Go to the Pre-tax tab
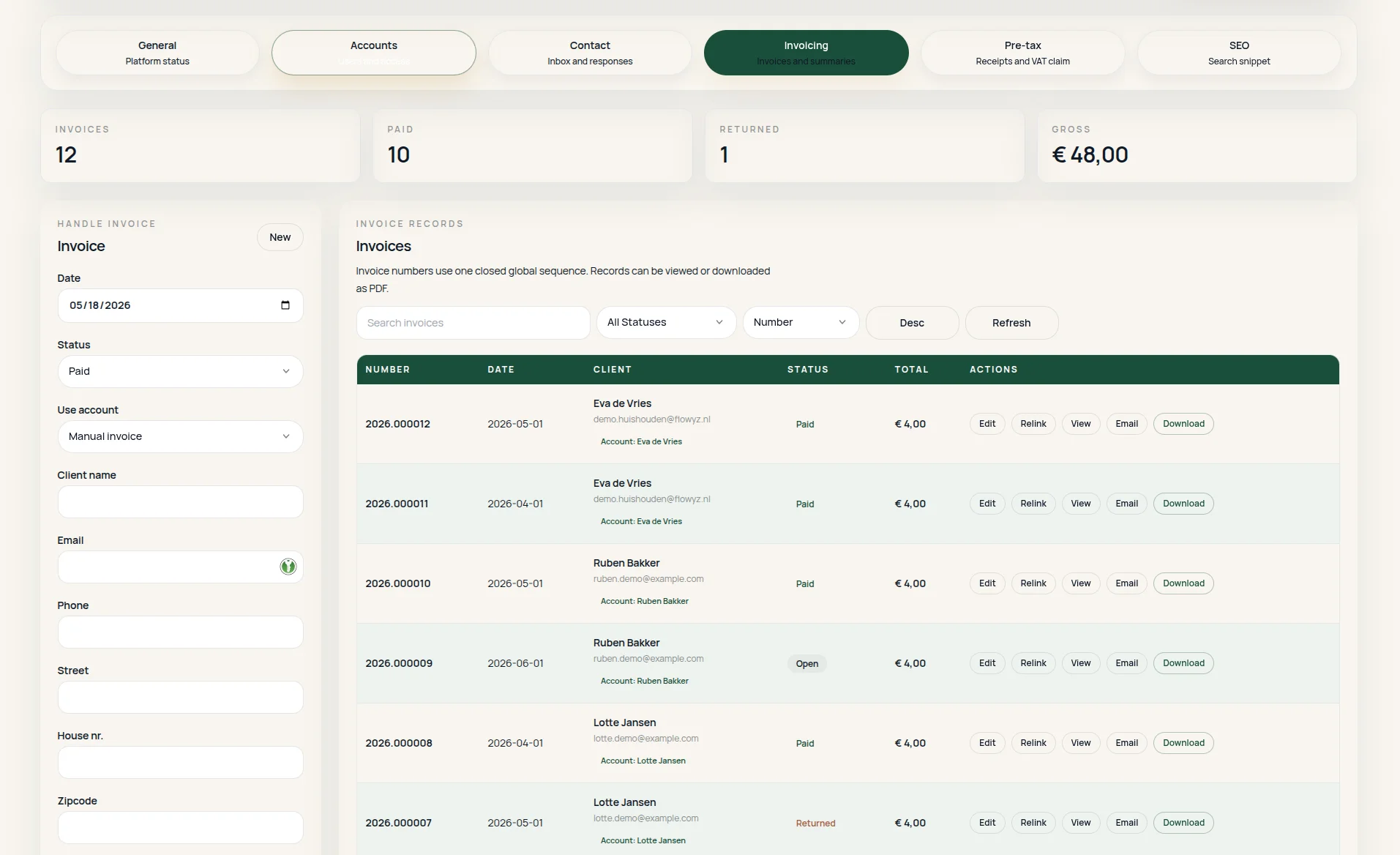The height and width of the screenshot is (855, 1400). [x=1022, y=53]
